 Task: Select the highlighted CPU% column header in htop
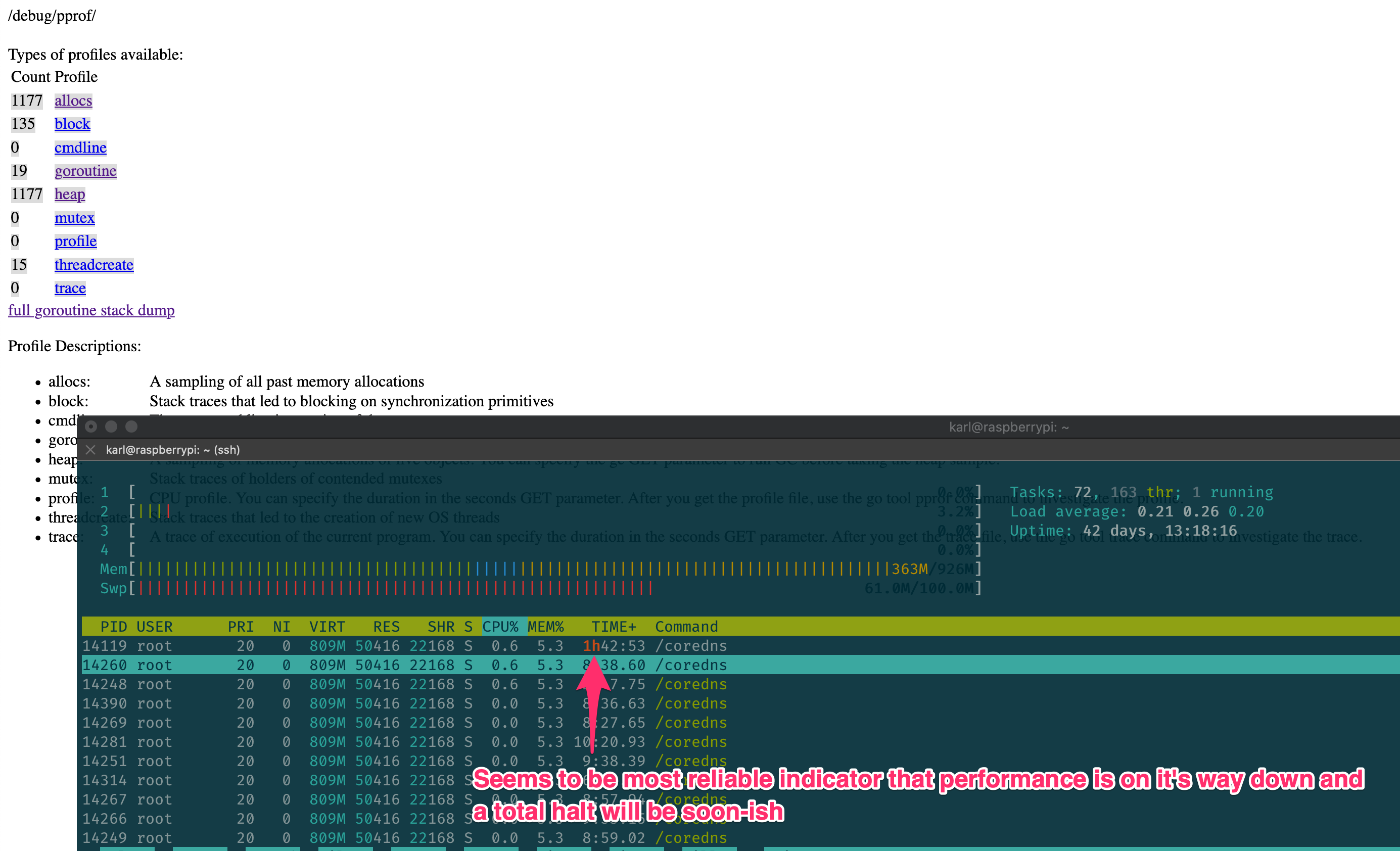point(502,626)
